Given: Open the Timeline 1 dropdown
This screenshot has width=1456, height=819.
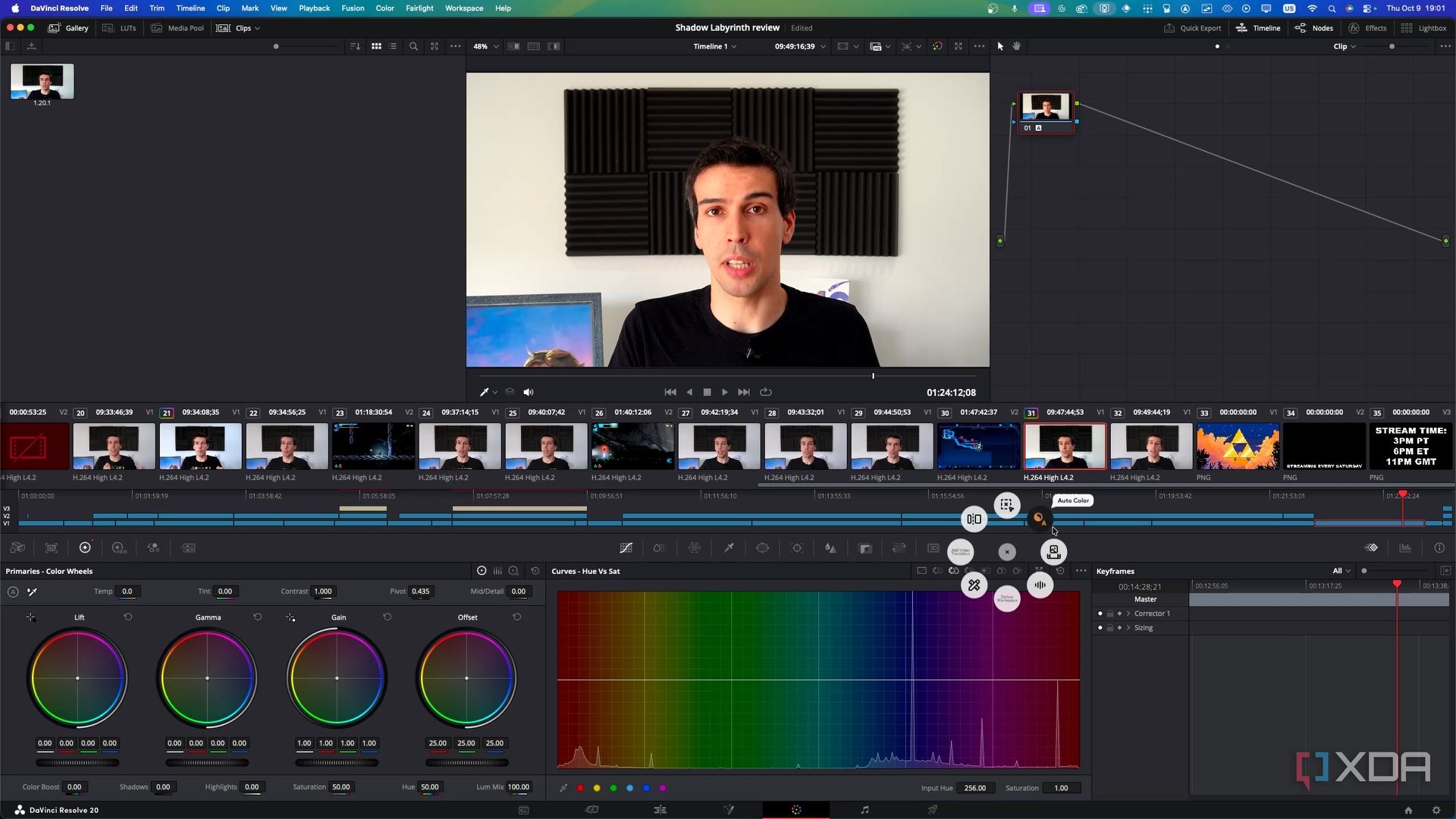Looking at the screenshot, I should pyautogui.click(x=715, y=46).
